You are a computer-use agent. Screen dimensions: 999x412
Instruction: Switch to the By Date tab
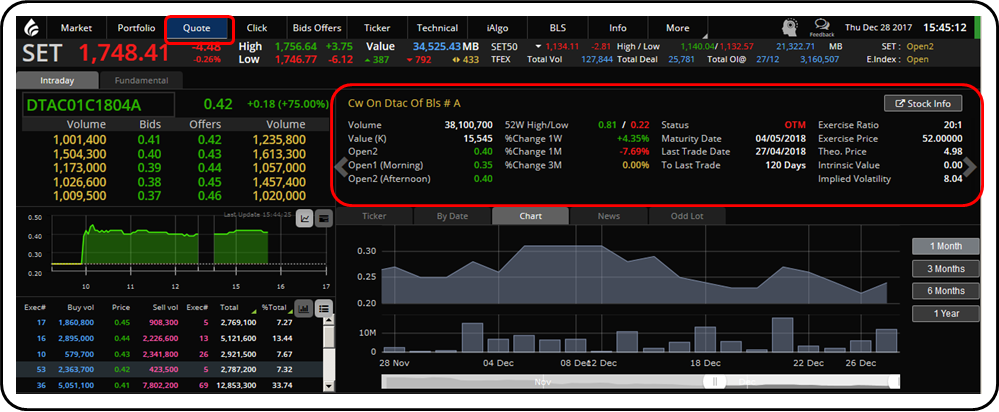[452, 216]
